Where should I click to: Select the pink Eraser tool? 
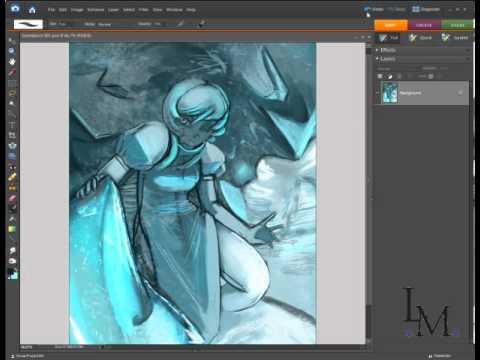point(12,198)
